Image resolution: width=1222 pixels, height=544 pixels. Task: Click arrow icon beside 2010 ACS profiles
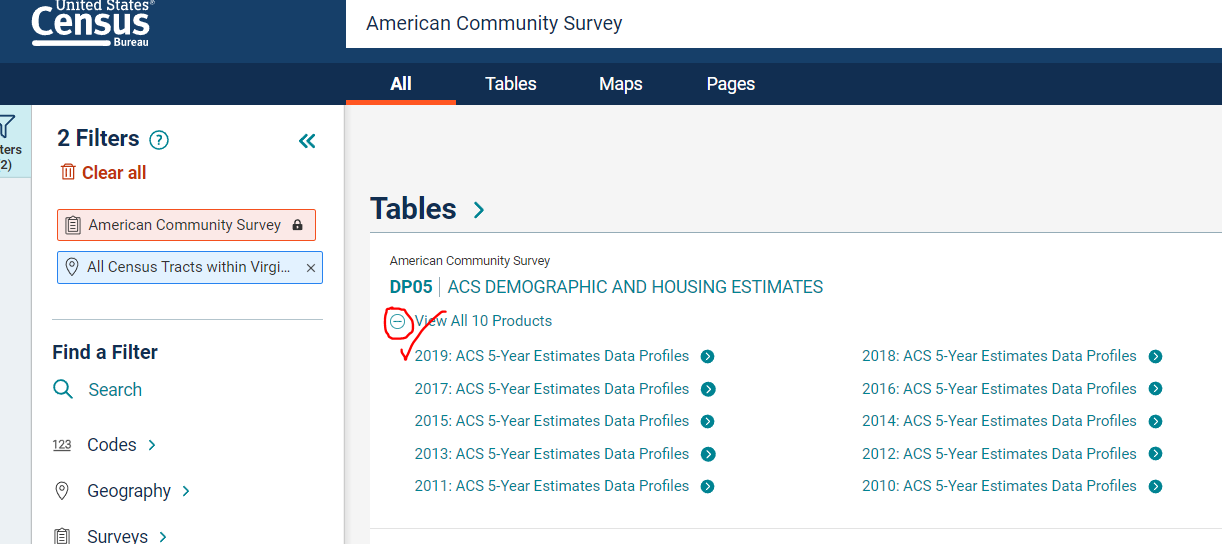[x=1155, y=487]
